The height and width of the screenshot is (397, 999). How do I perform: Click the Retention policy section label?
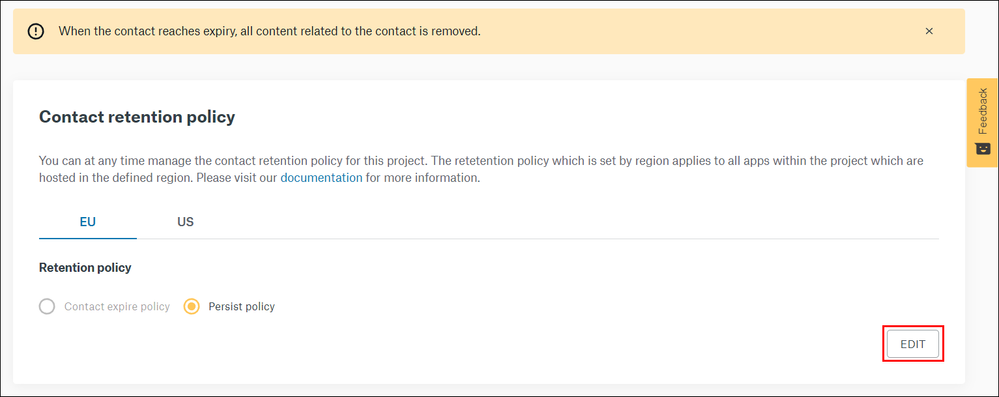tap(85, 268)
